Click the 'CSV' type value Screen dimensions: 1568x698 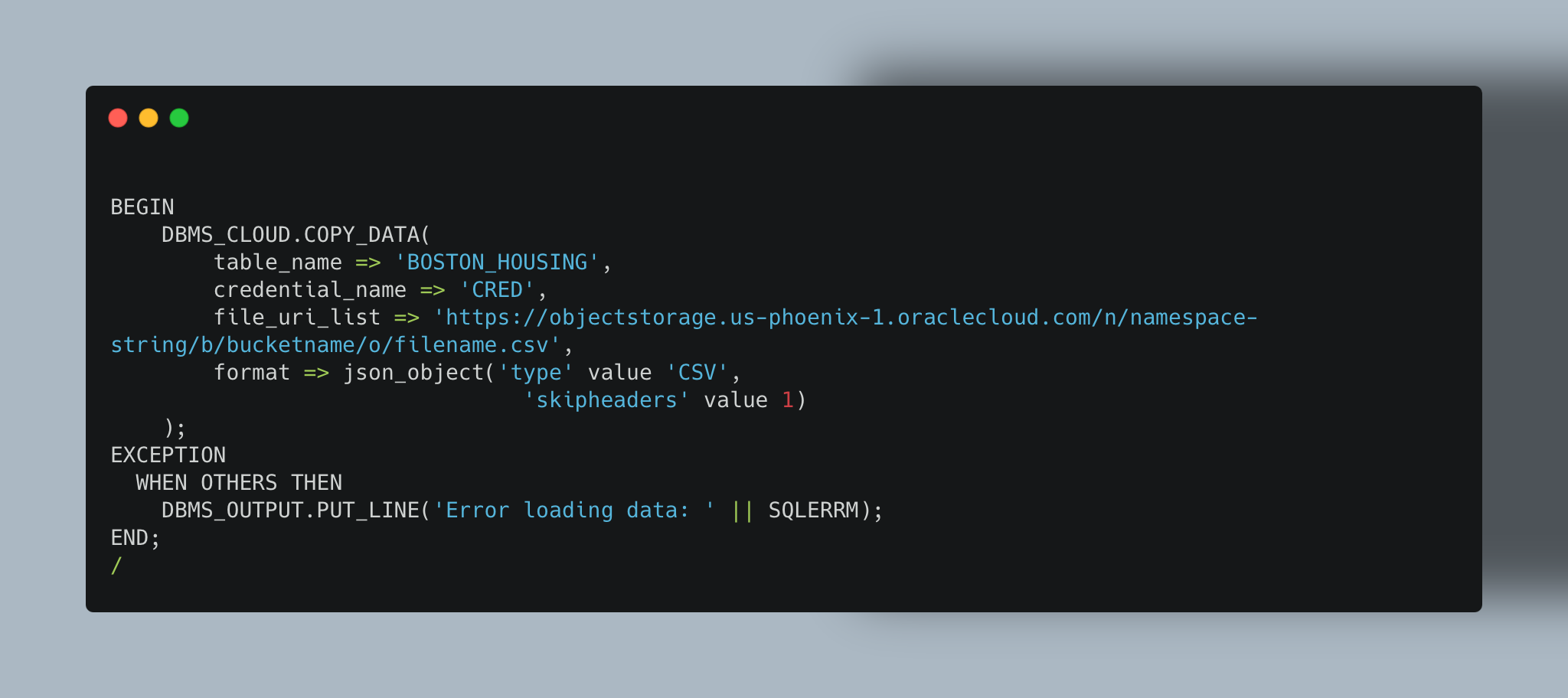(x=697, y=373)
